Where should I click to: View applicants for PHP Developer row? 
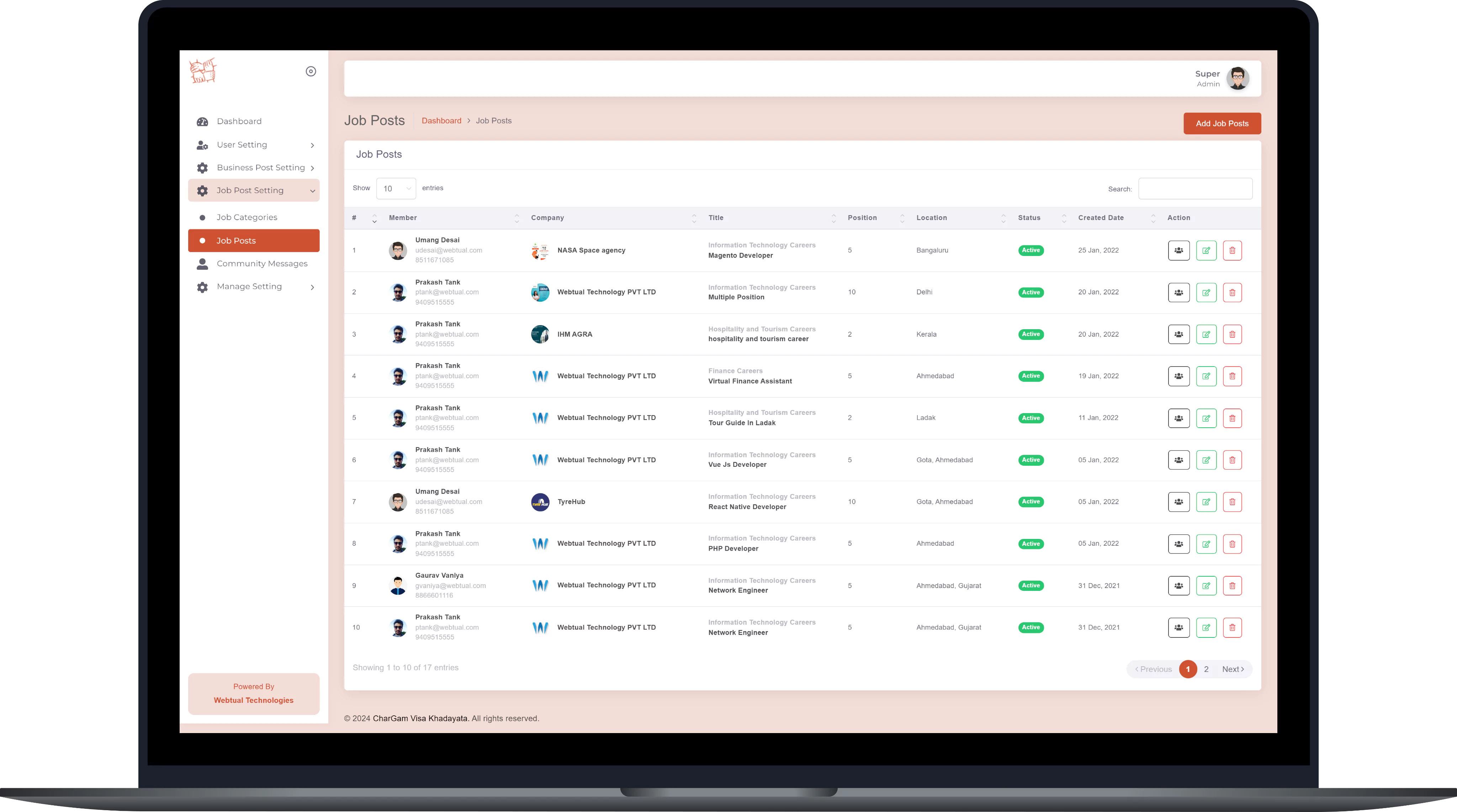click(1178, 543)
